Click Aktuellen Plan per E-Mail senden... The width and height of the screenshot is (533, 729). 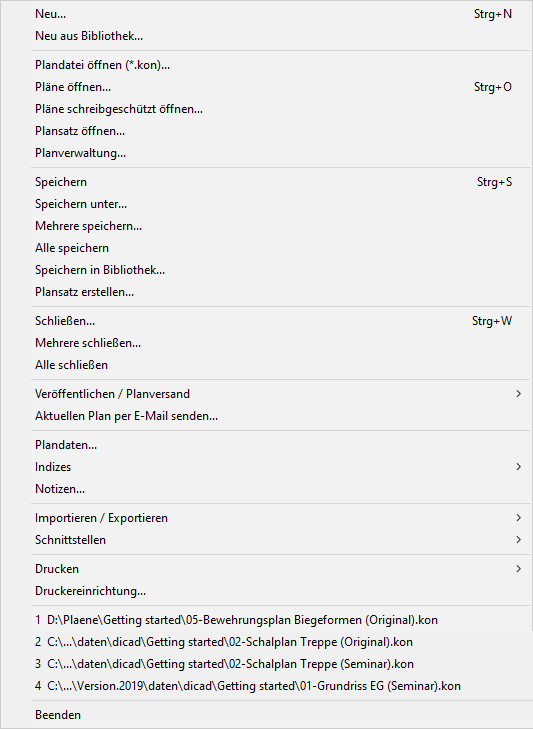tap(280, 416)
